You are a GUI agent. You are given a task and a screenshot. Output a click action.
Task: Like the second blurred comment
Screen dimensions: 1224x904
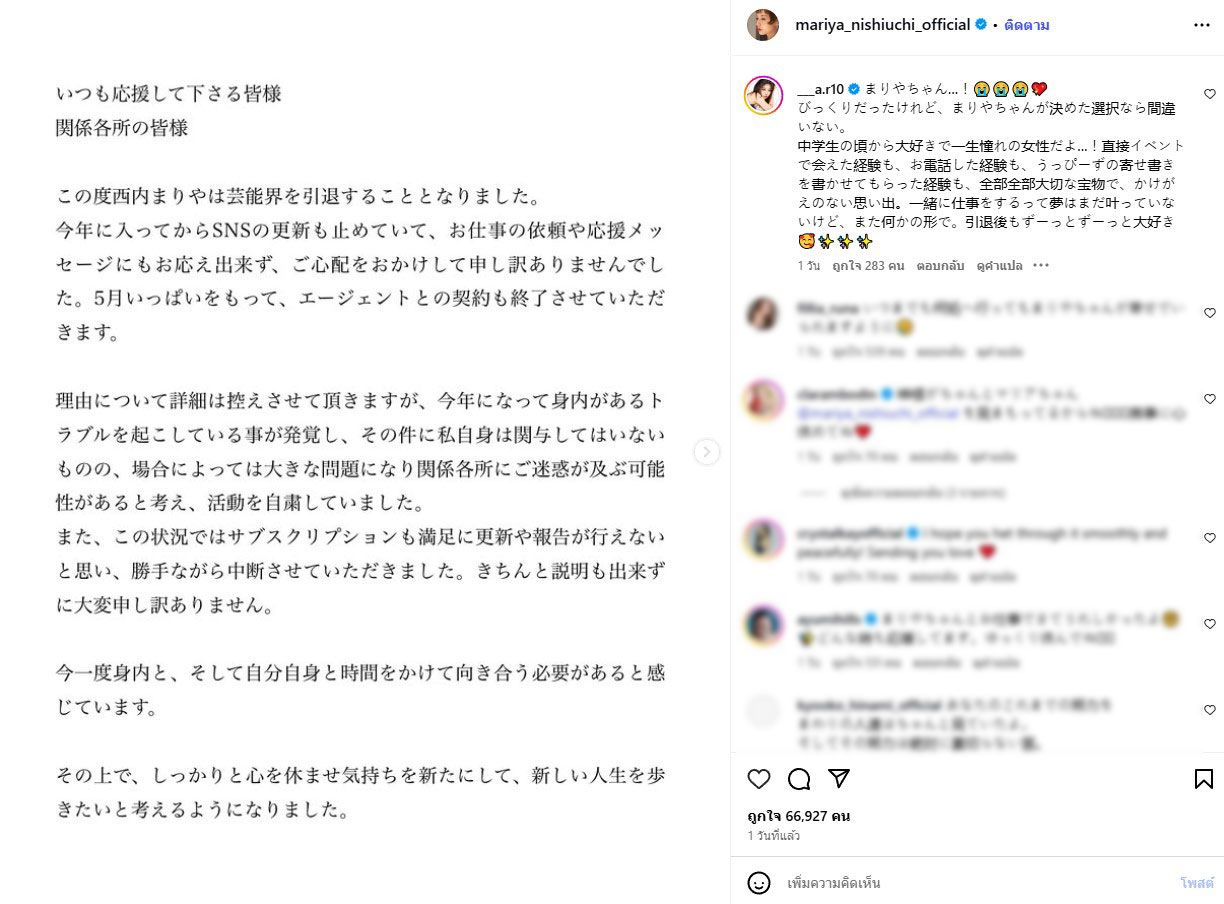coord(1210,399)
